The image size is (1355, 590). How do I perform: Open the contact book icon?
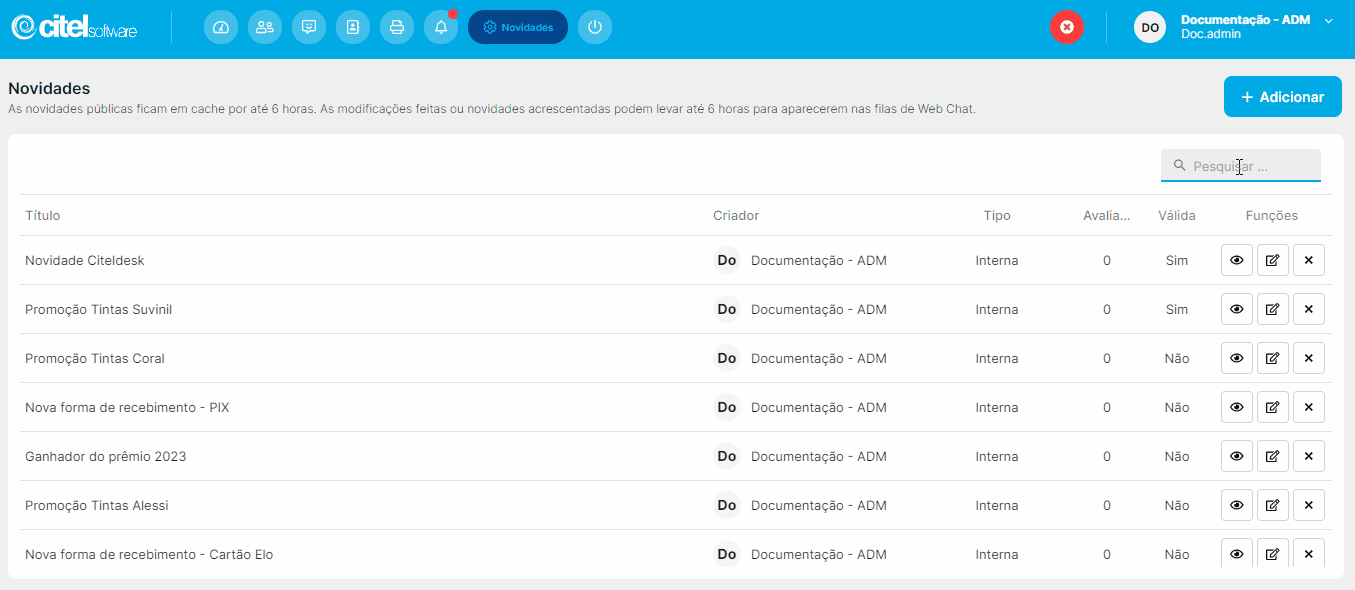point(353,27)
